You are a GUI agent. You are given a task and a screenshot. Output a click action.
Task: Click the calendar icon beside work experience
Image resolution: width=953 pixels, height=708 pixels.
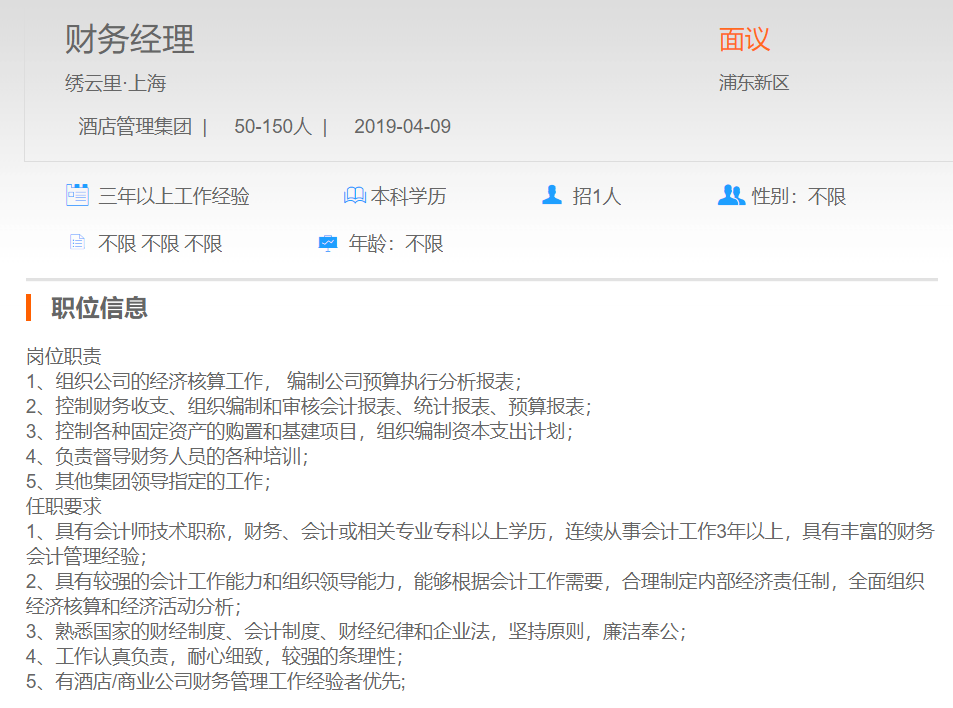click(77, 195)
